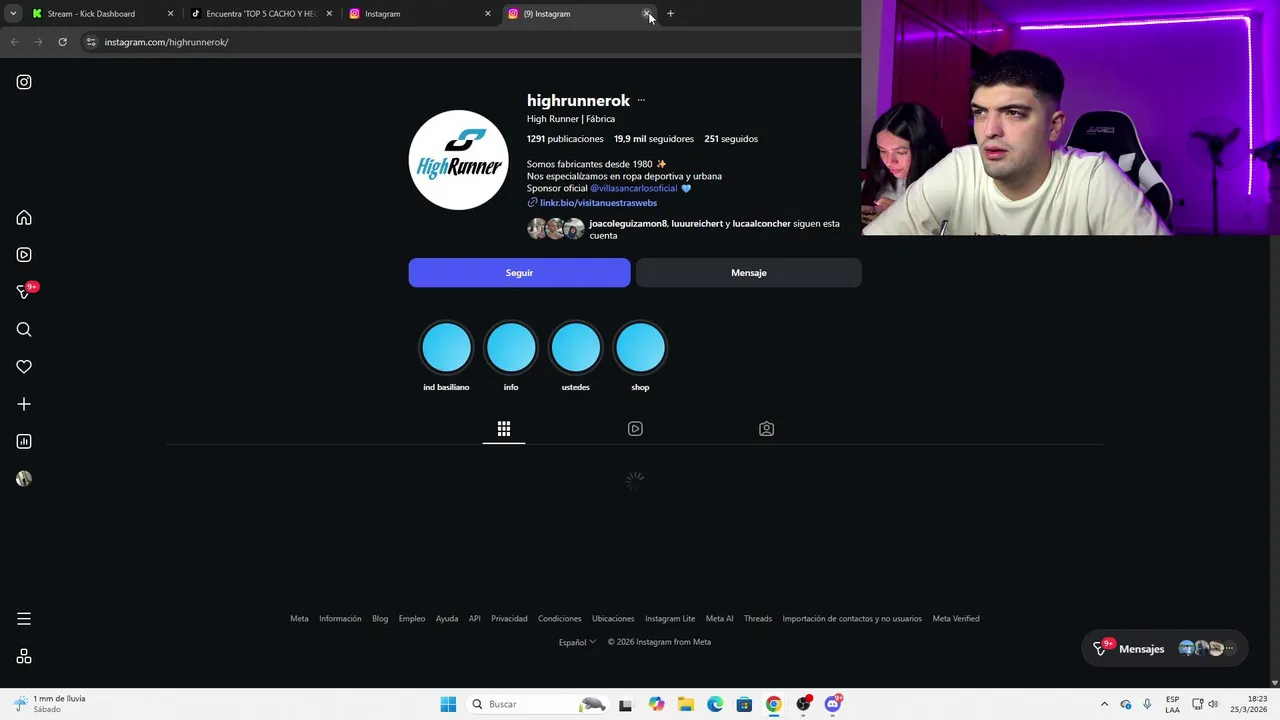This screenshot has height=720, width=1280.
Task: Open File Explorer from the taskbar
Action: click(686, 704)
